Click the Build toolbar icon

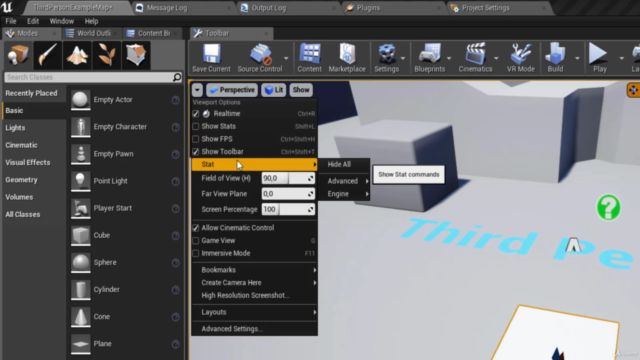tap(556, 54)
